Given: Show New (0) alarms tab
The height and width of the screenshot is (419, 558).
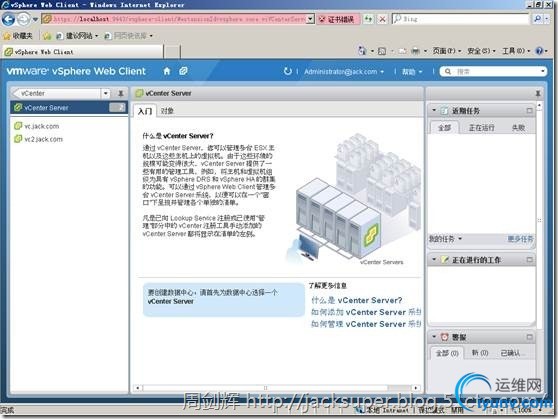Looking at the screenshot, I should [480, 353].
